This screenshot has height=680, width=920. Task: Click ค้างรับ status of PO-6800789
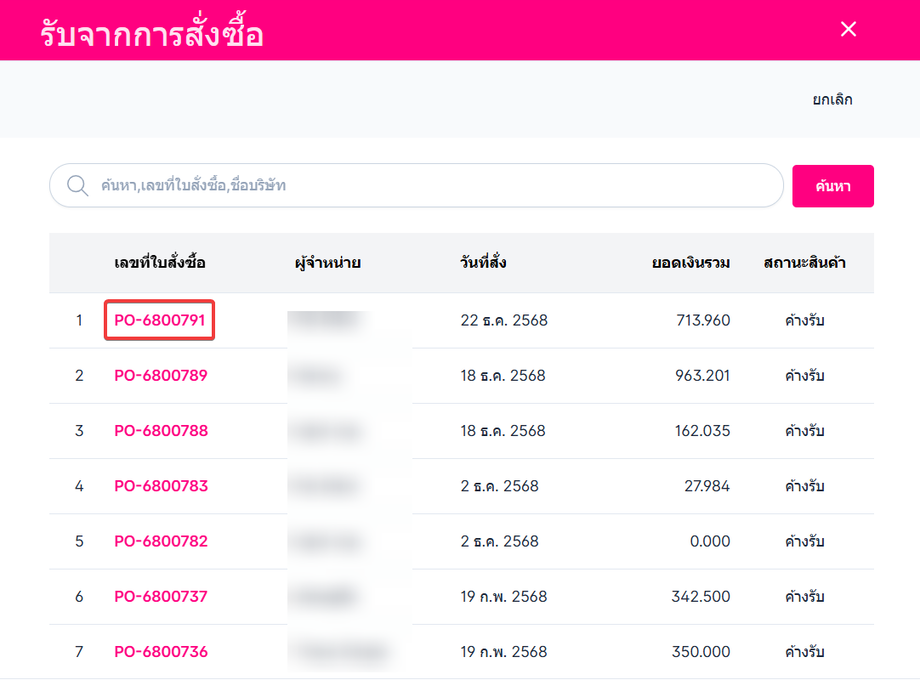pyautogui.click(x=804, y=375)
